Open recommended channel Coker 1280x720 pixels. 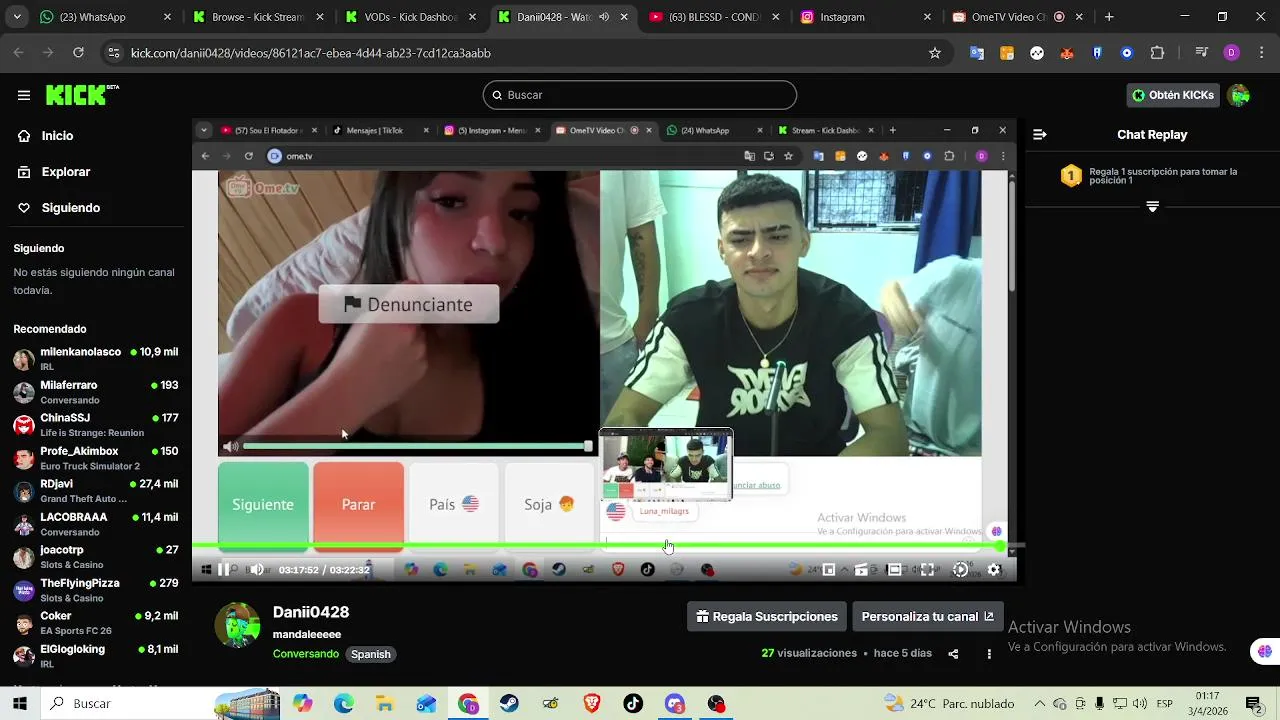(95, 623)
